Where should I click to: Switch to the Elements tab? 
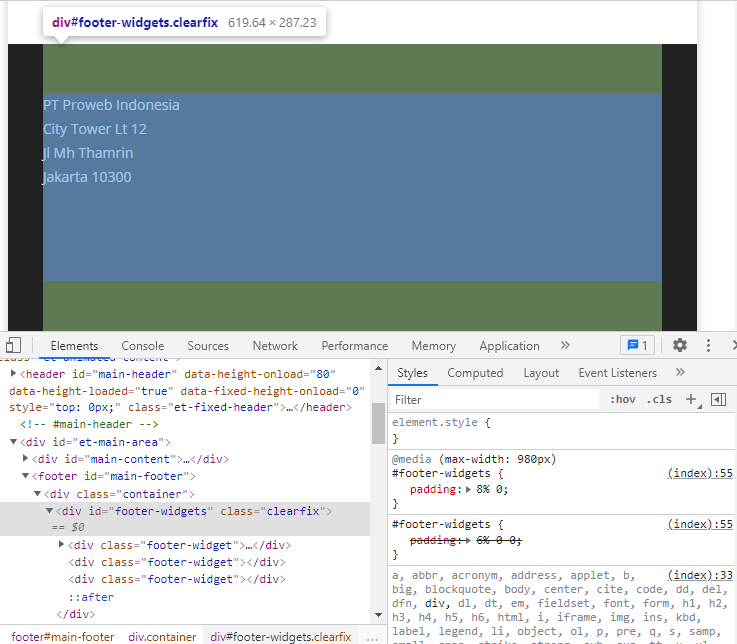74,346
